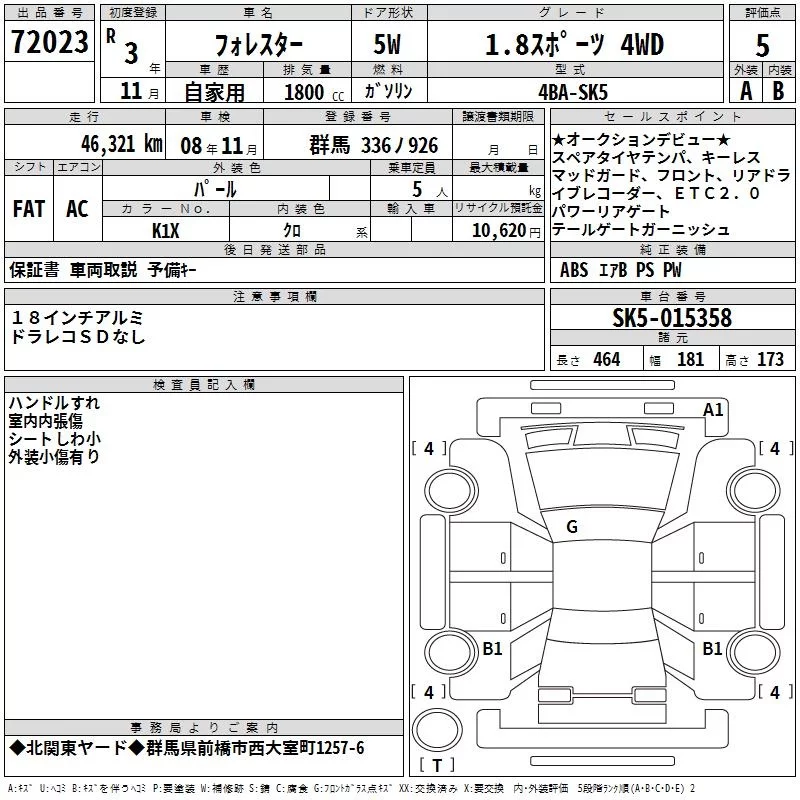800x800 pixels.
Task: Click the [T] spare tire marker
Action: pos(437,765)
